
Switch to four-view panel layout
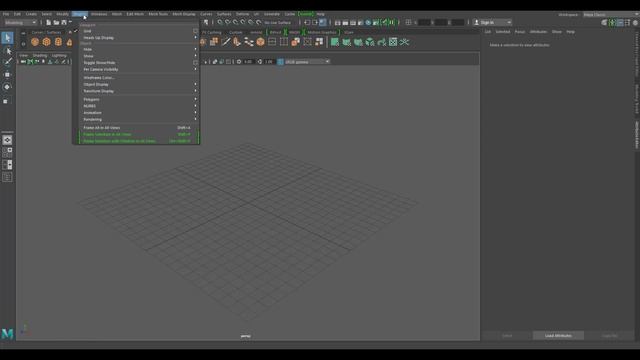[x=7, y=152]
